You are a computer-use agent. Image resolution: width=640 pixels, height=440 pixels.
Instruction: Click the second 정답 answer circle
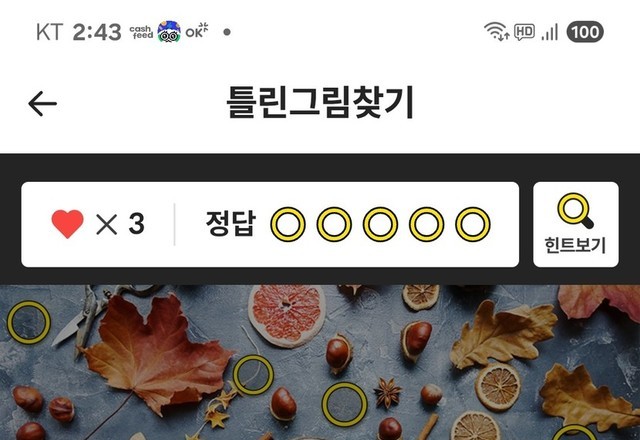[x=334, y=224]
